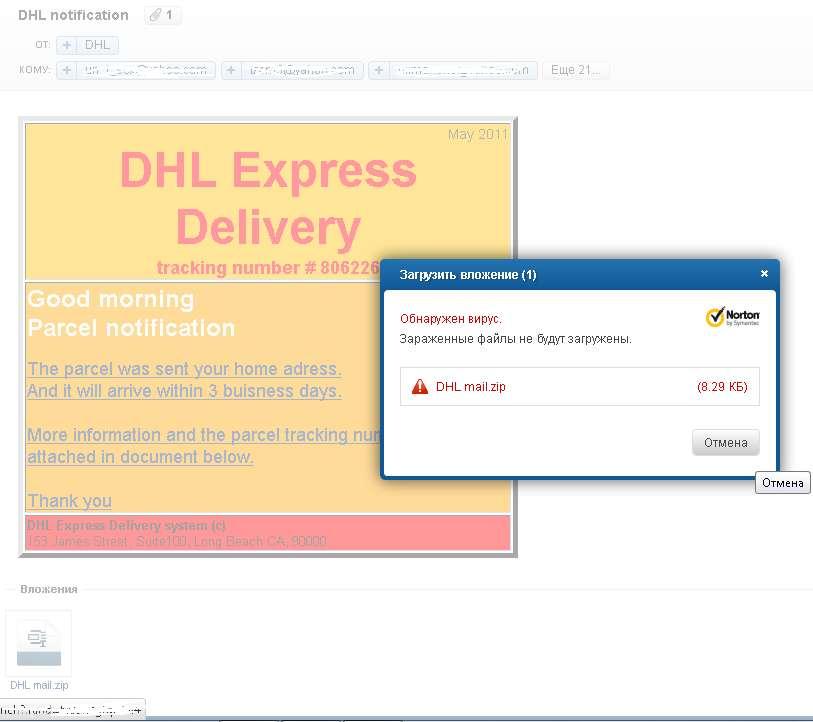This screenshot has height=722, width=813.
Task: Click the 'Обнаружен вирус.' warning text
Action: click(451, 319)
